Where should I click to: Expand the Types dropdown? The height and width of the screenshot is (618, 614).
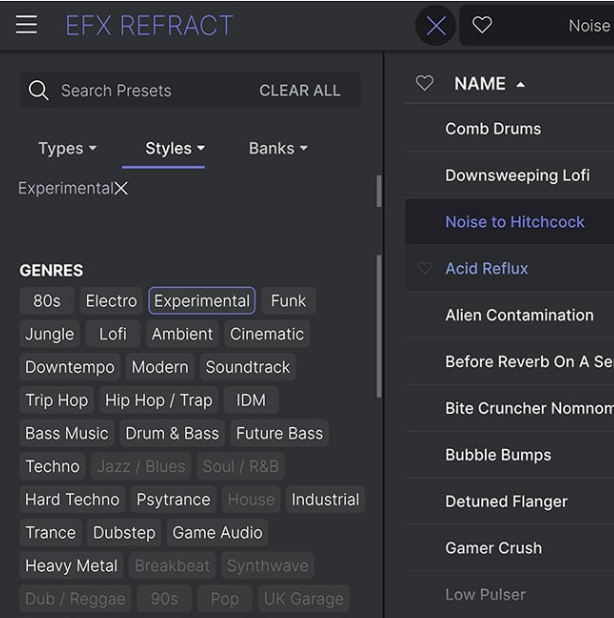pyautogui.click(x=67, y=148)
